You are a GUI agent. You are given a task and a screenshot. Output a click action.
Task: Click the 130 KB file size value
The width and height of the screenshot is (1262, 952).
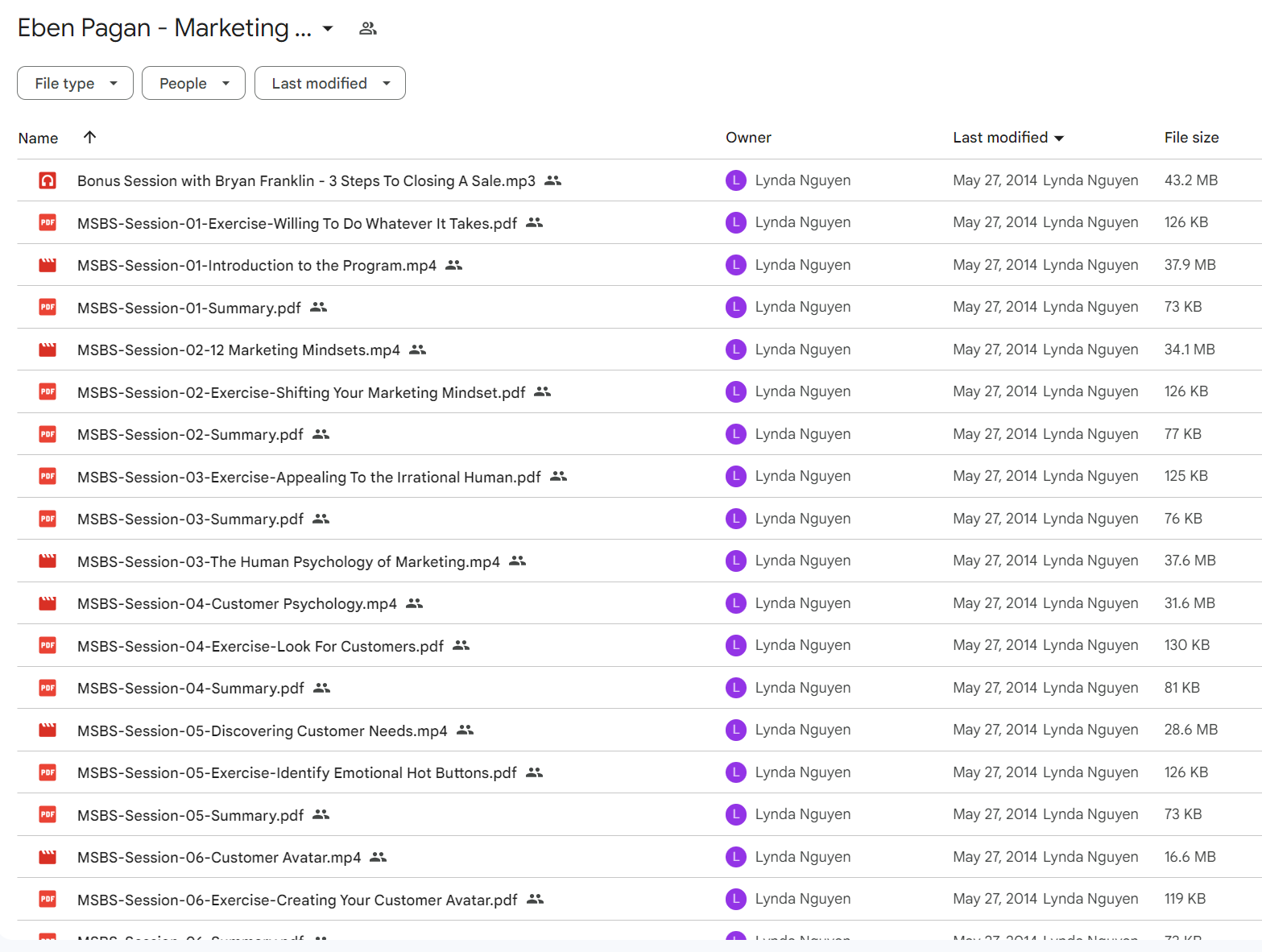(x=1187, y=645)
